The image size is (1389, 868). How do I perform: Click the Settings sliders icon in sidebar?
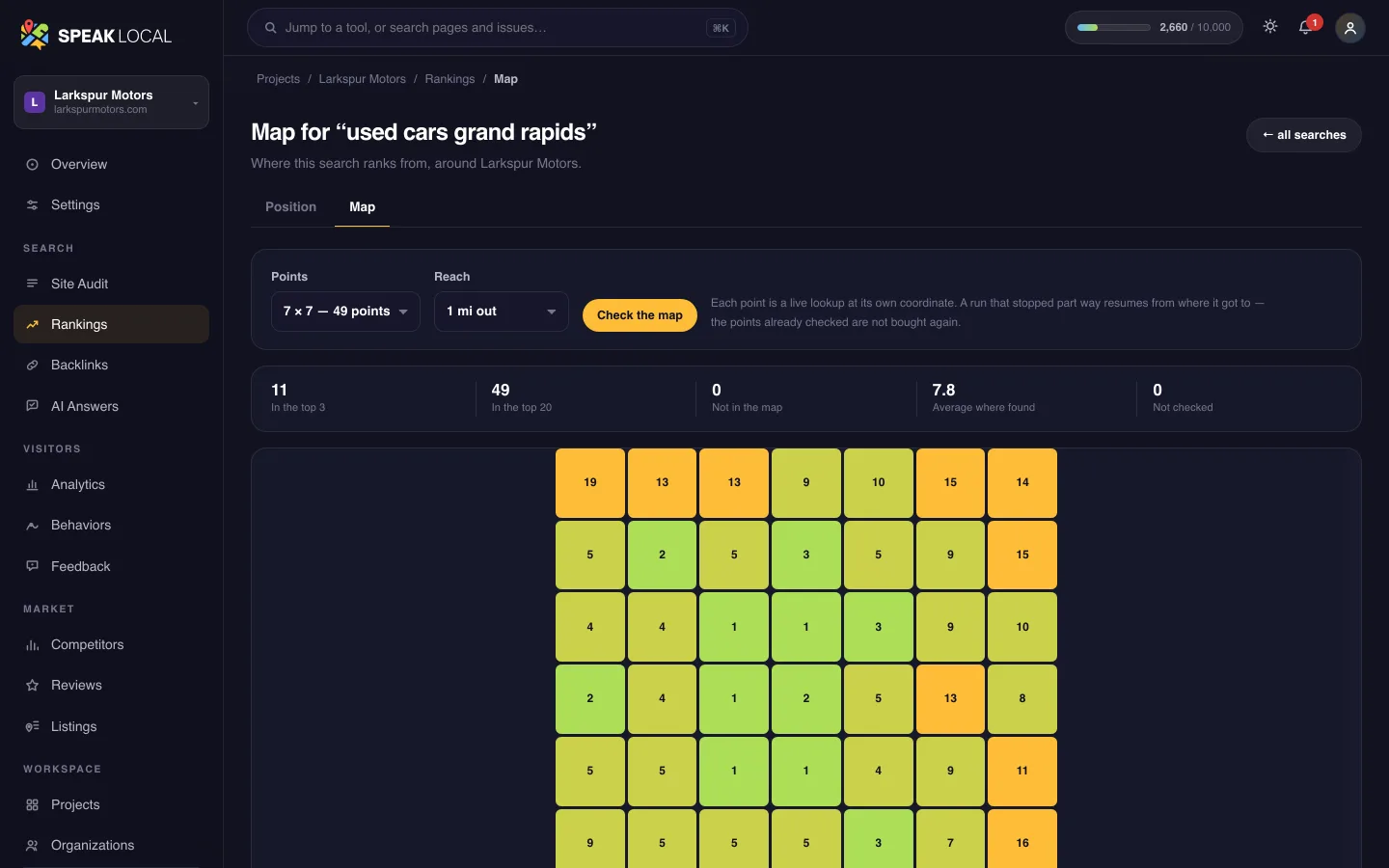(x=32, y=205)
